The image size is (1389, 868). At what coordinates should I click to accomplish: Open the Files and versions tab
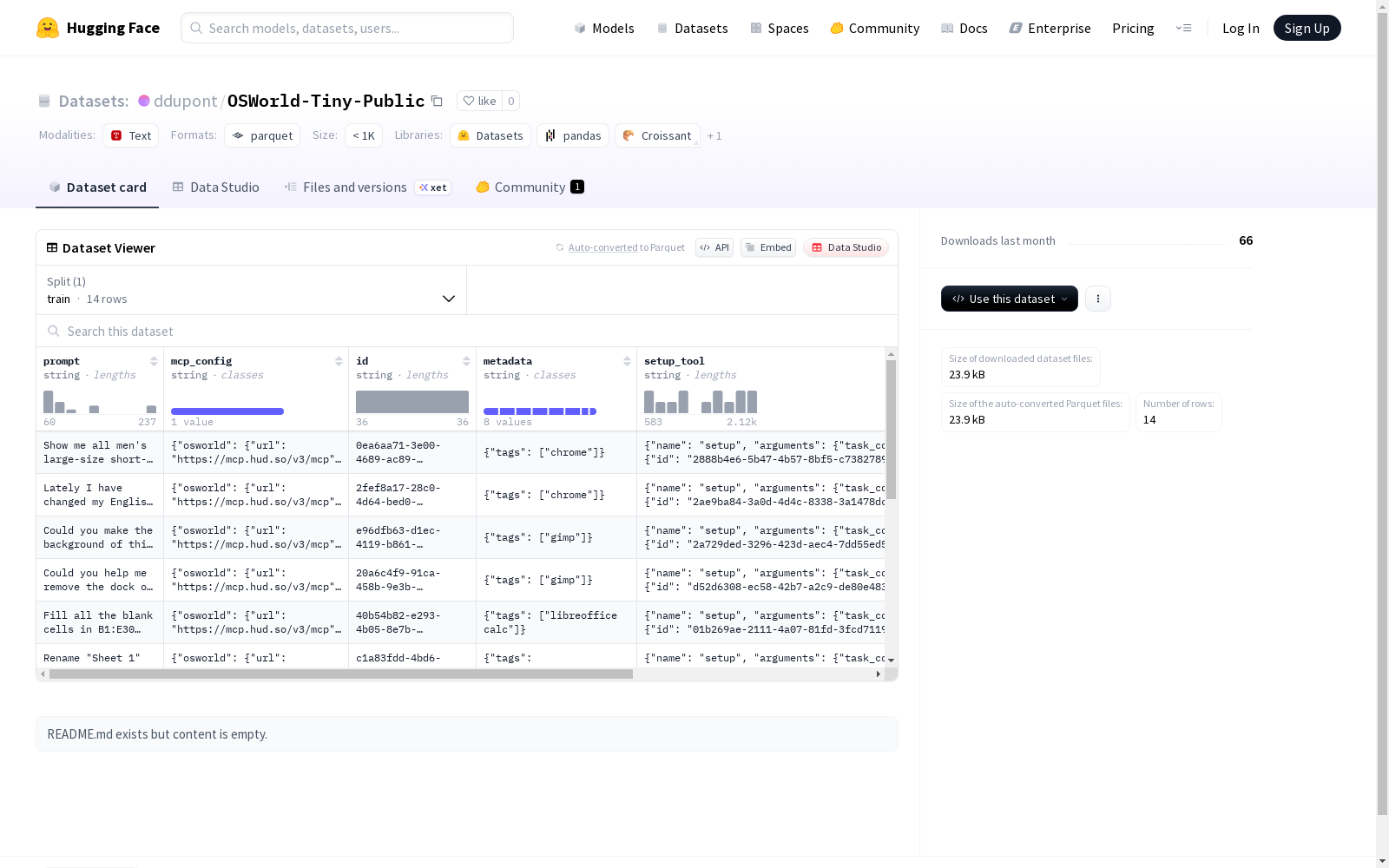point(368,187)
